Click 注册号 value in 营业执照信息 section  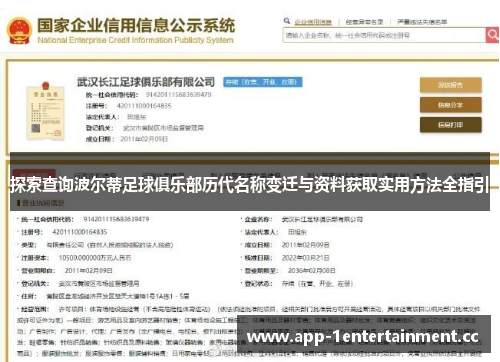[x=80, y=232]
